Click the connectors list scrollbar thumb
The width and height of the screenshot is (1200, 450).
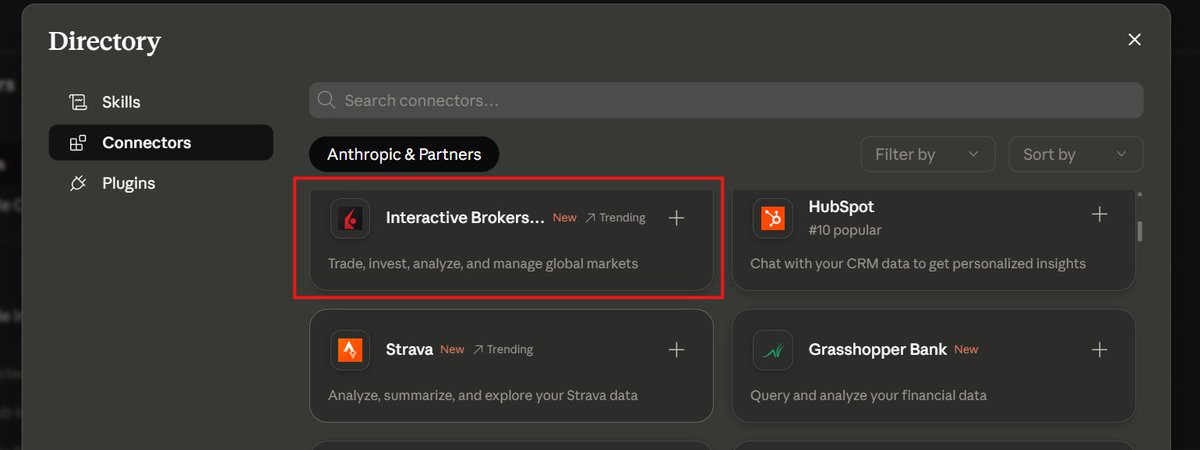pos(1139,231)
